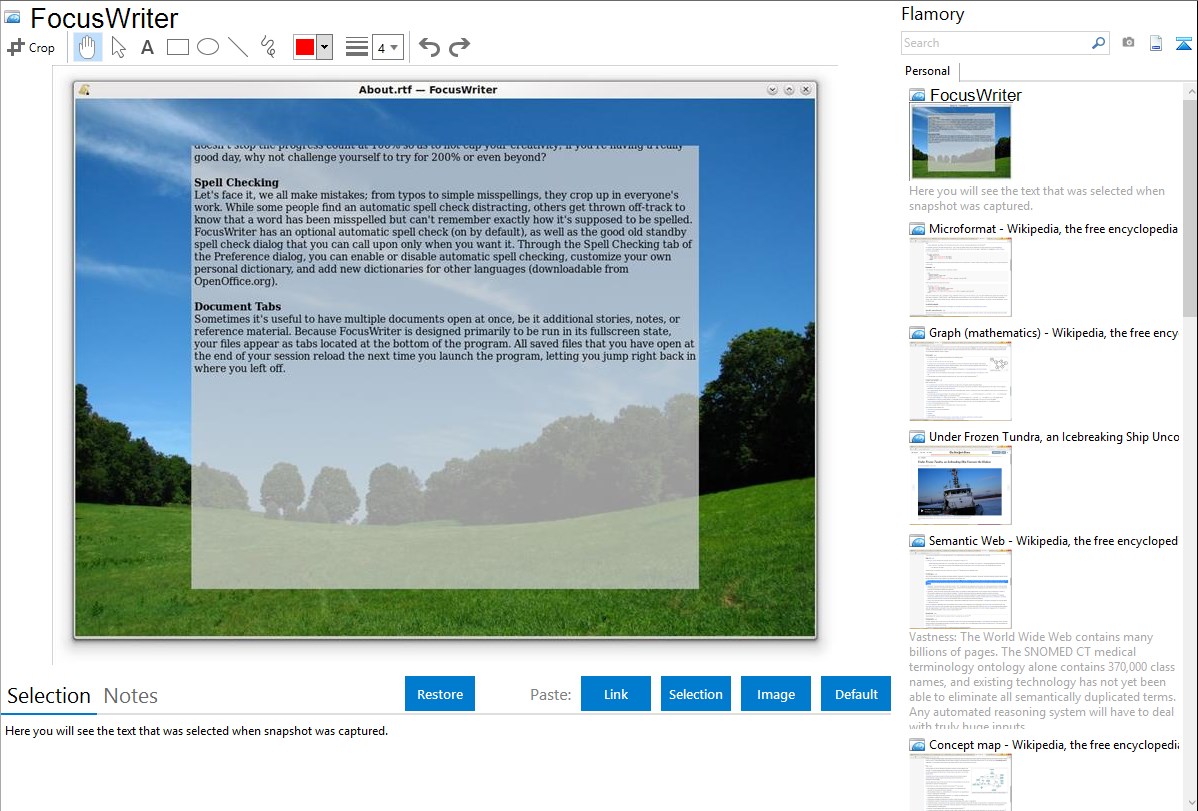Open the Graph (mathematics) snapshot title
Viewport: 1198px width, 811px height.
click(x=1053, y=333)
